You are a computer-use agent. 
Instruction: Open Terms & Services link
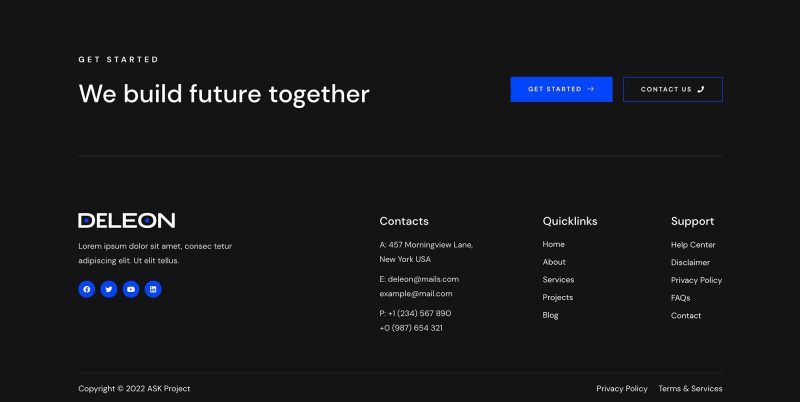pos(690,388)
